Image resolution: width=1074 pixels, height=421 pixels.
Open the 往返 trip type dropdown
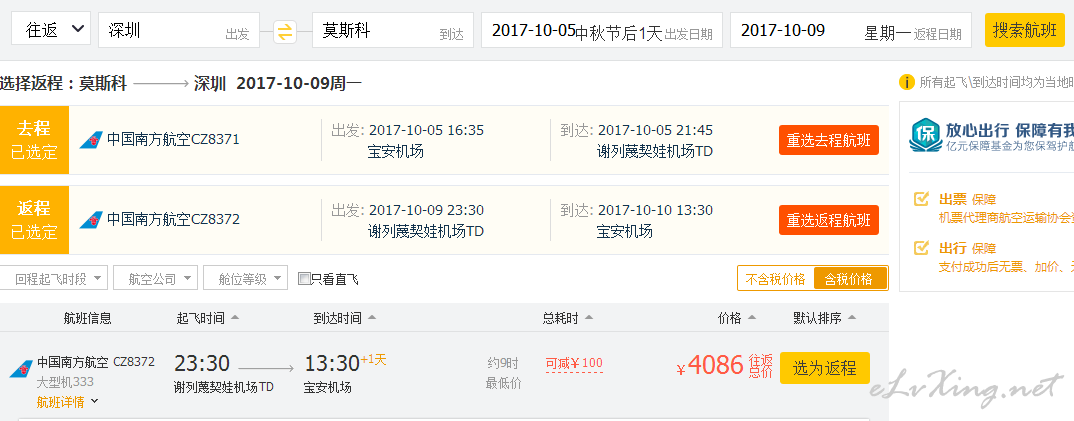51,29
